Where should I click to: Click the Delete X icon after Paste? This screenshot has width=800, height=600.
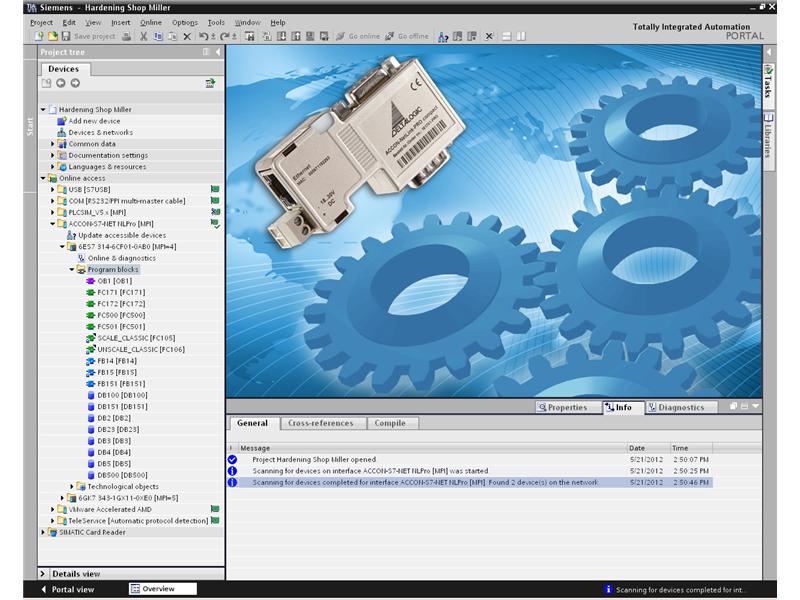(x=187, y=36)
